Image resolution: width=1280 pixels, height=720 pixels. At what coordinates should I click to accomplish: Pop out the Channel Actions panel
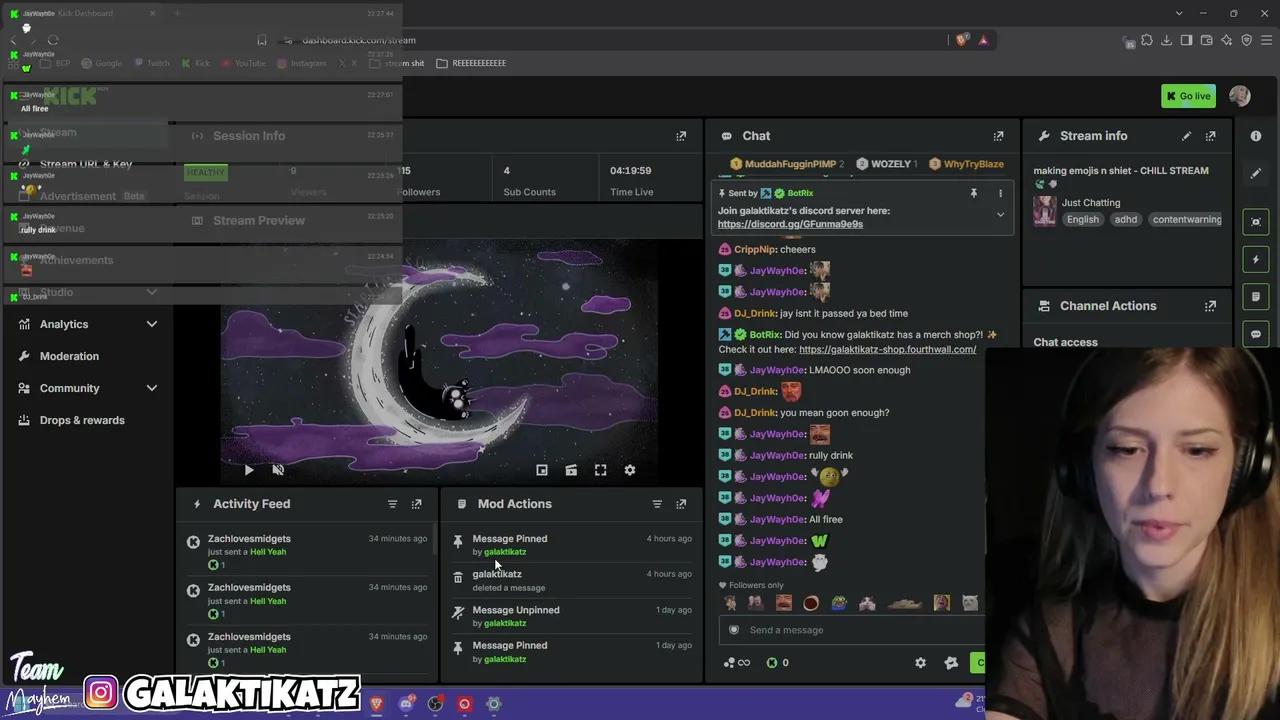coord(1210,306)
